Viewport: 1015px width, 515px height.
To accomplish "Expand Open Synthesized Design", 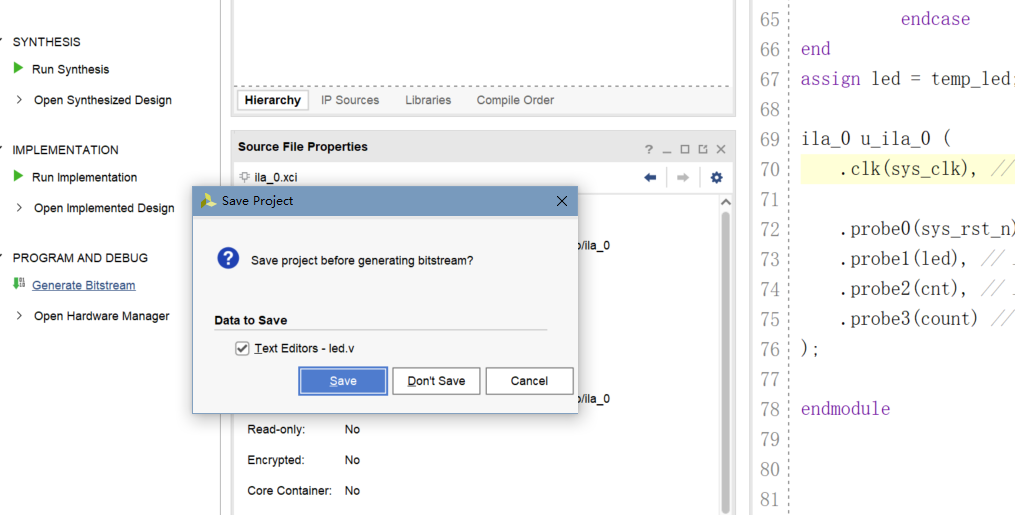I will point(19,100).
